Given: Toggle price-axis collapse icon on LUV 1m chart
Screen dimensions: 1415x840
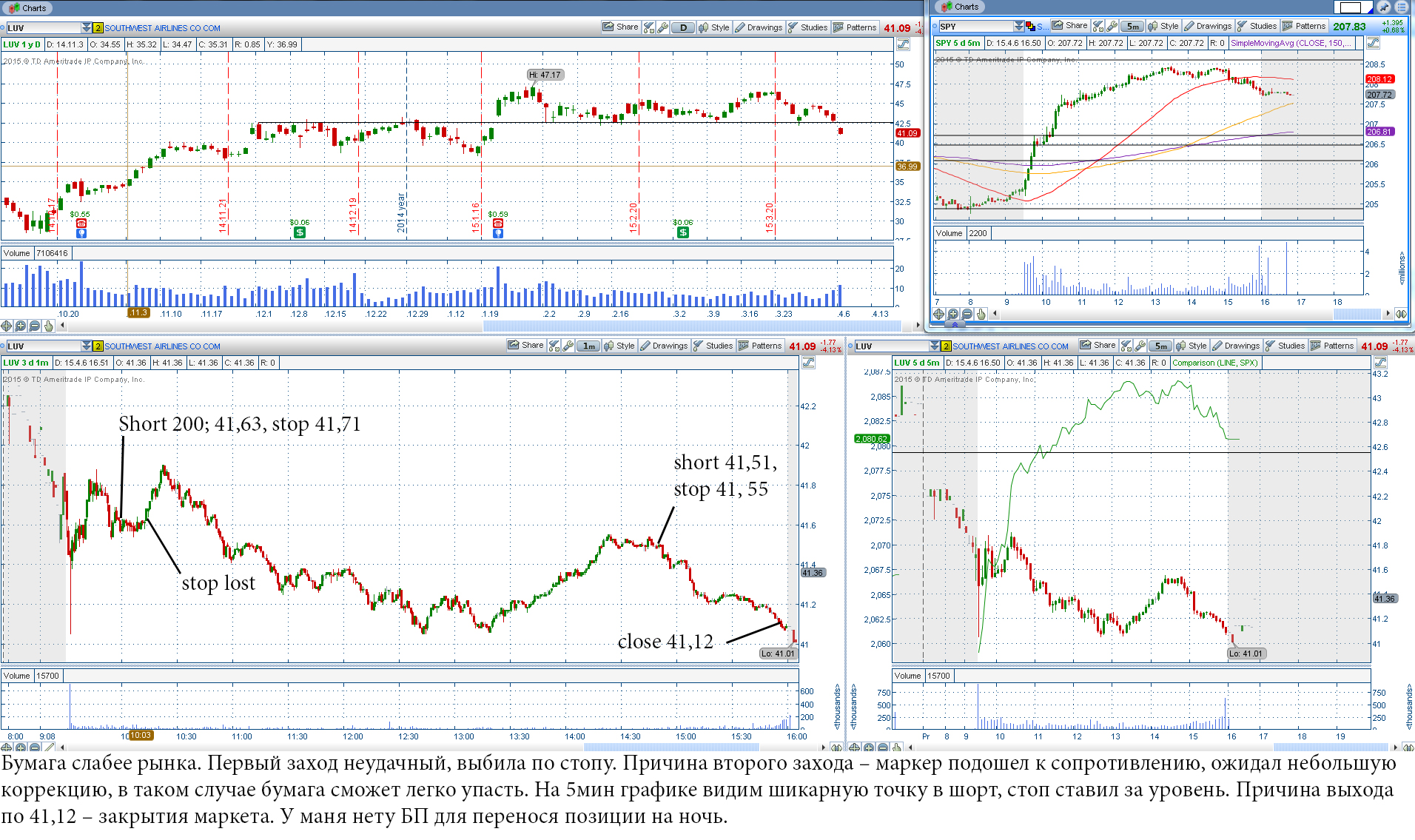Looking at the screenshot, I should (808, 363).
